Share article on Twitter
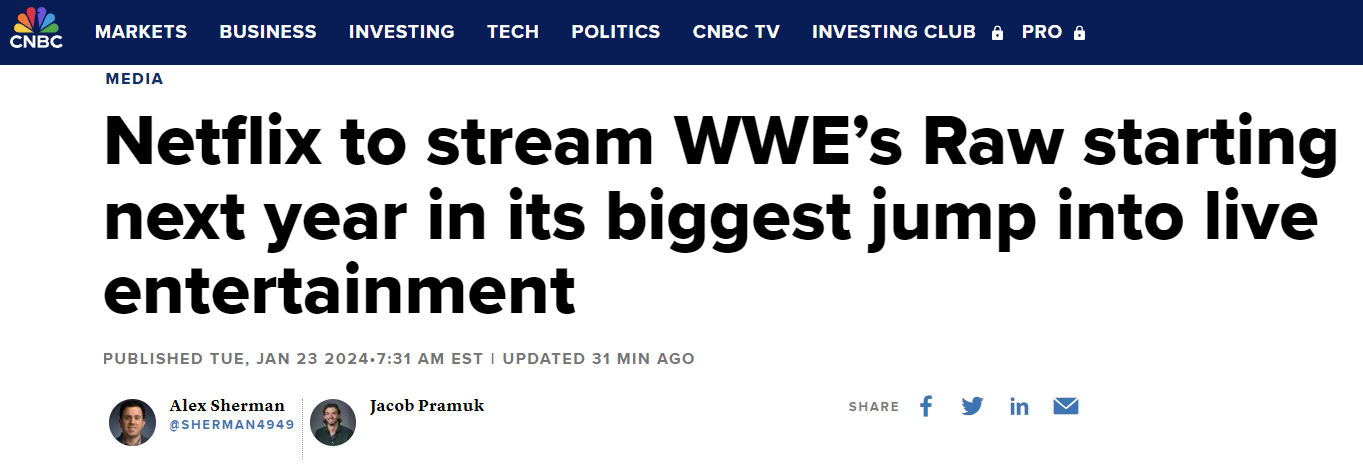The image size is (1363, 471). click(x=972, y=406)
